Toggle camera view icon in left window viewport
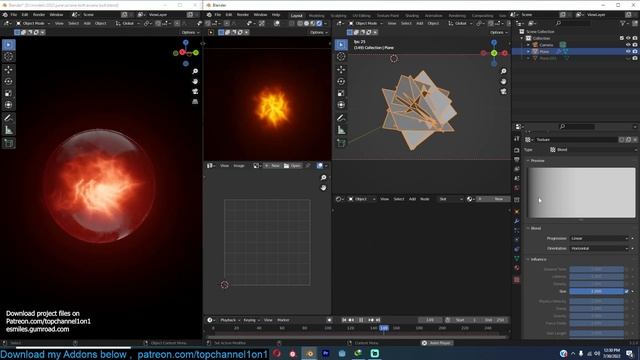Screen dimensions: 640x360 click(x=195, y=91)
